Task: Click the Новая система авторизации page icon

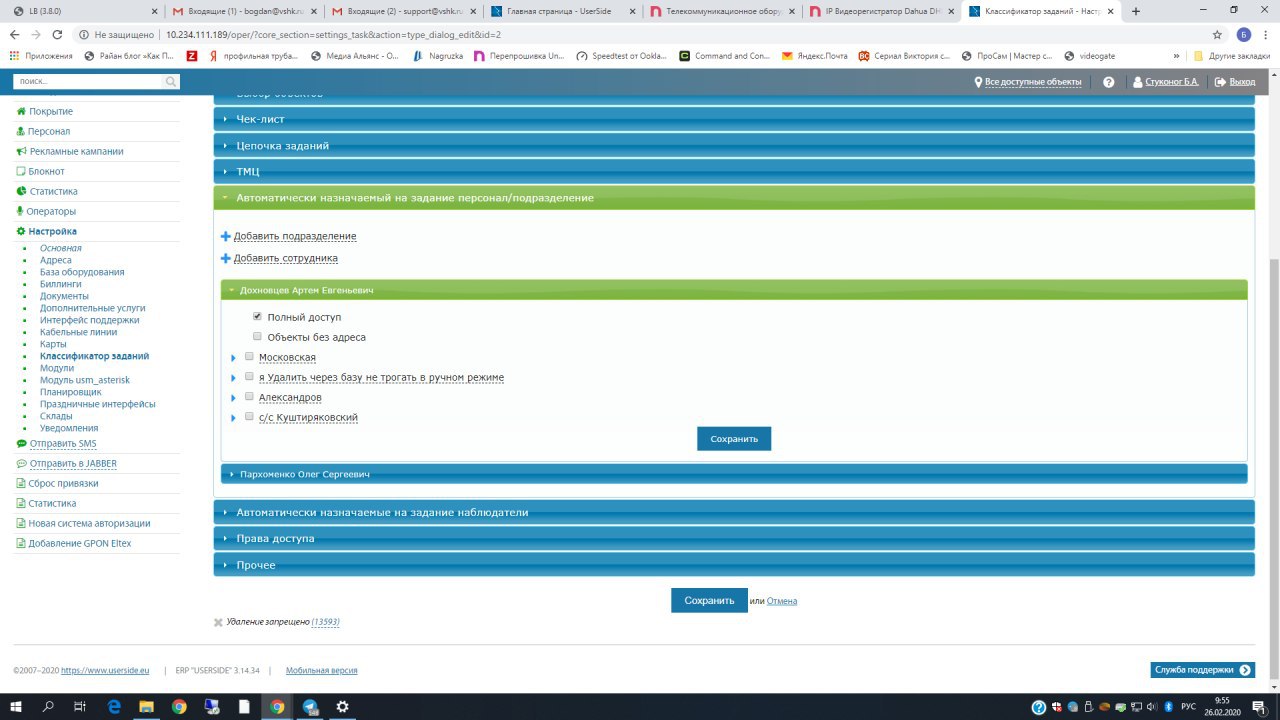Action: (x=20, y=523)
